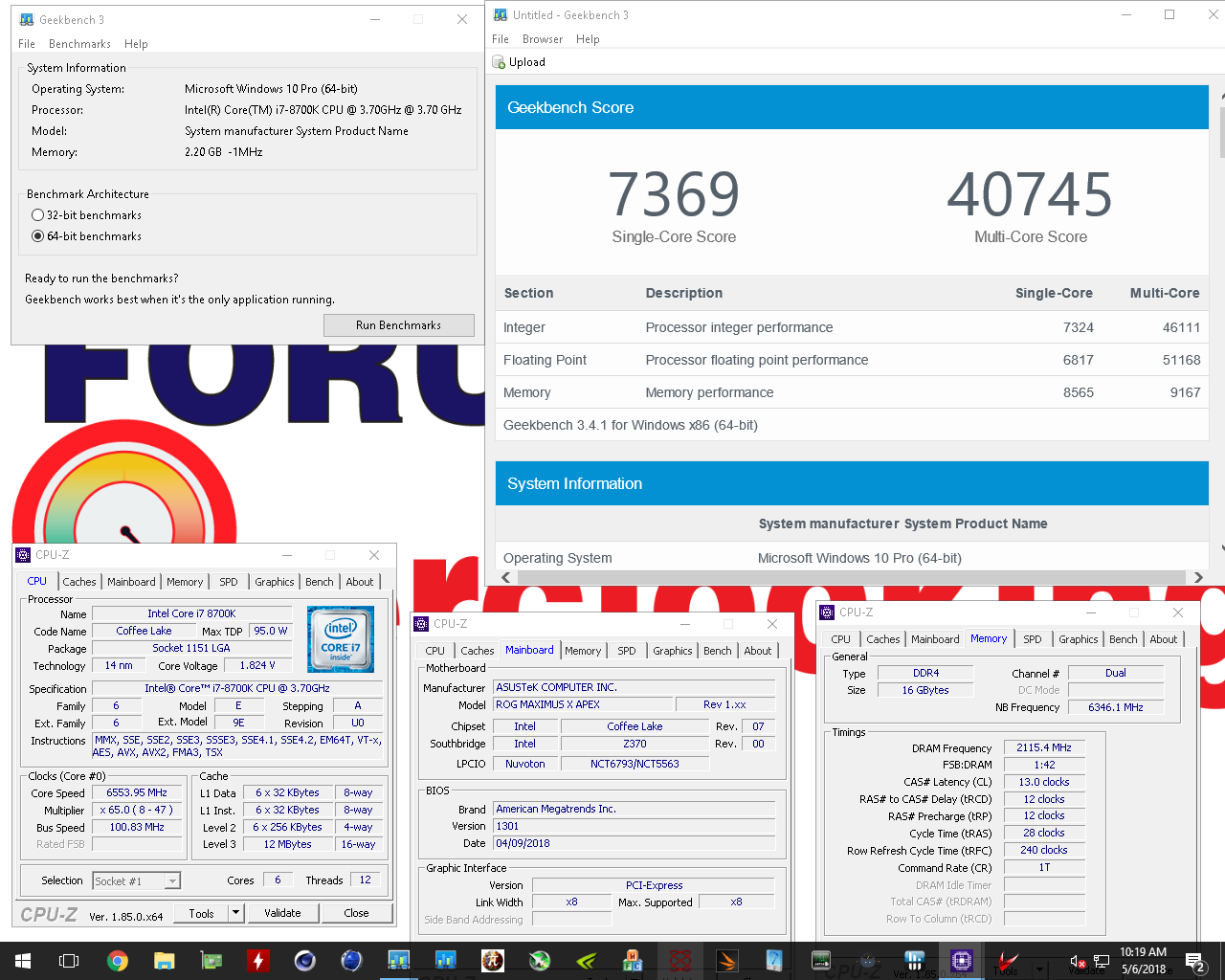Open the File menu in Geekbench 3 launcher
Image resolution: width=1225 pixels, height=980 pixels.
click(27, 44)
